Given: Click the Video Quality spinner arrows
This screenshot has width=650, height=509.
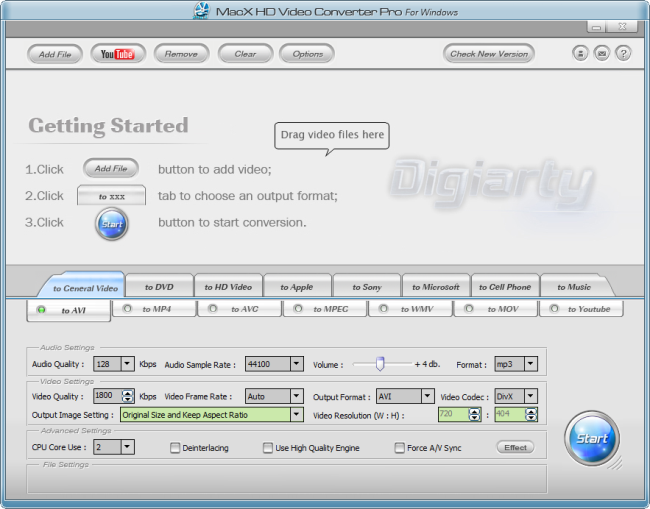Looking at the screenshot, I should click(127, 396).
